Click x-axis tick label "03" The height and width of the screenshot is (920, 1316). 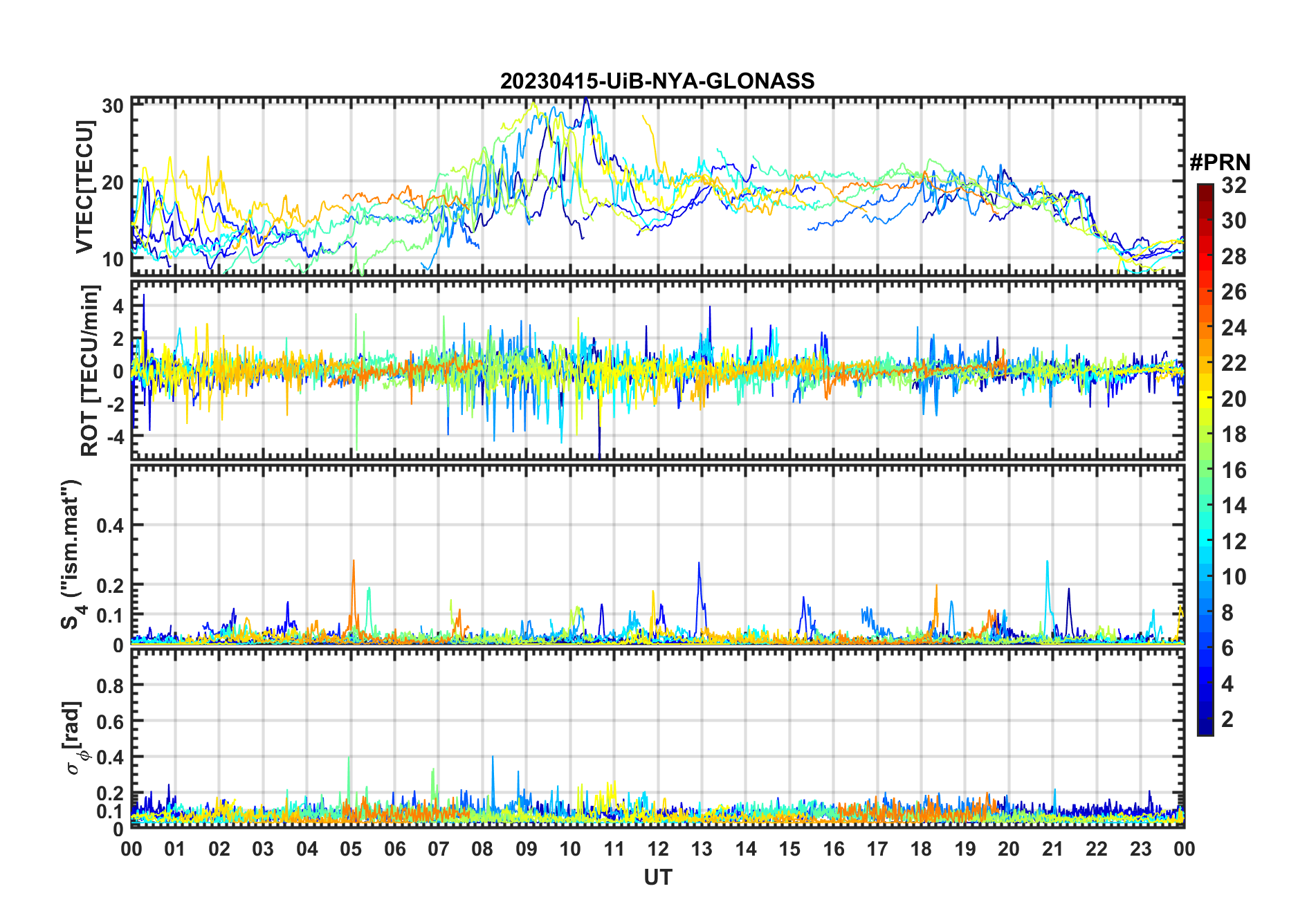tap(263, 849)
